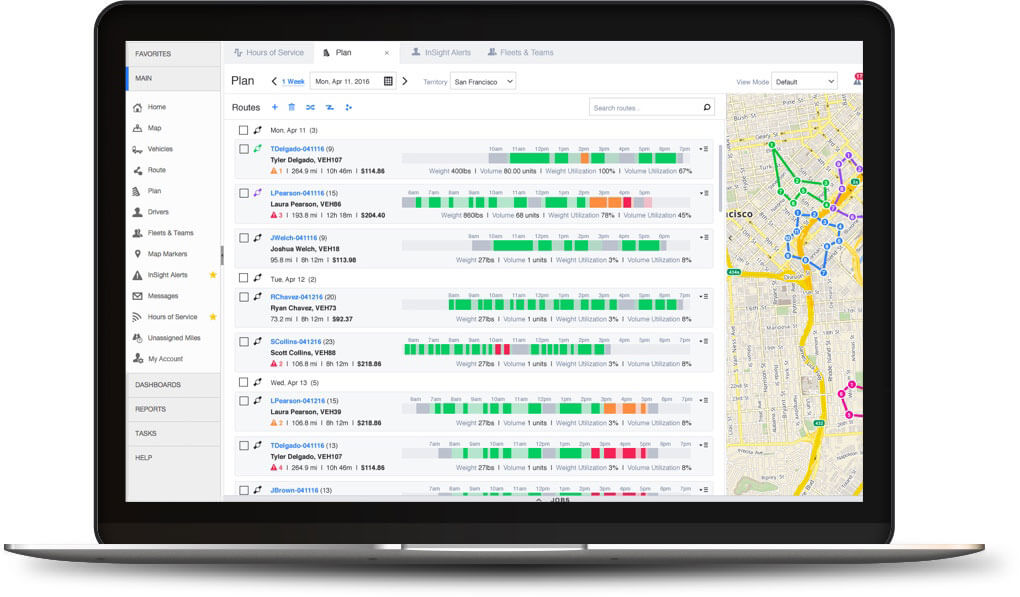1020x597 pixels.
Task: Open the Territory San Francisco dropdown
Action: [483, 81]
